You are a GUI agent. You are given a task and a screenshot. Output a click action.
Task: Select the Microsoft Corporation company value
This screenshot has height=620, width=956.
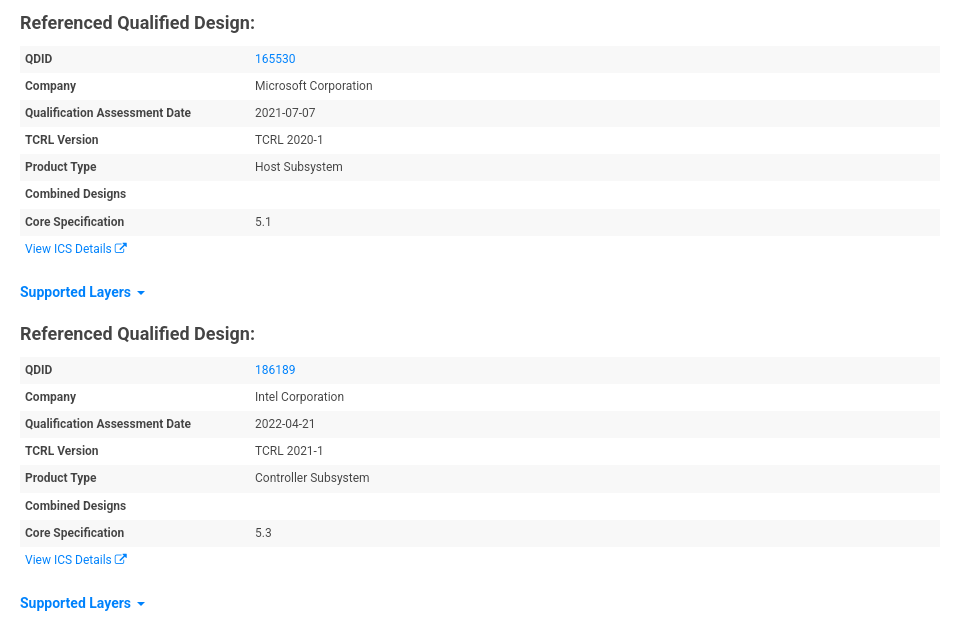(313, 86)
